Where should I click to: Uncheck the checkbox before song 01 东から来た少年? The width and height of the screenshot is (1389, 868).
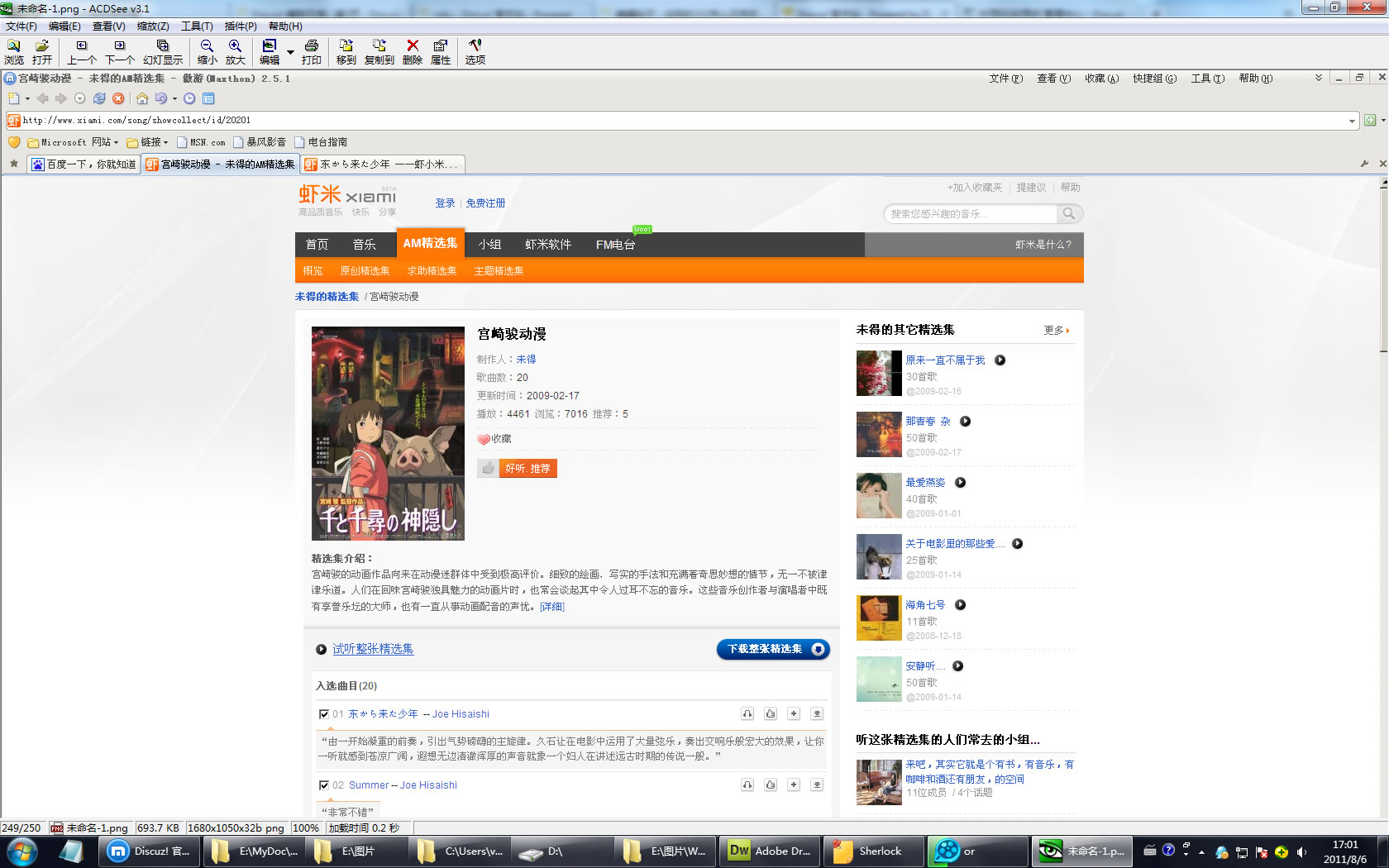(323, 713)
